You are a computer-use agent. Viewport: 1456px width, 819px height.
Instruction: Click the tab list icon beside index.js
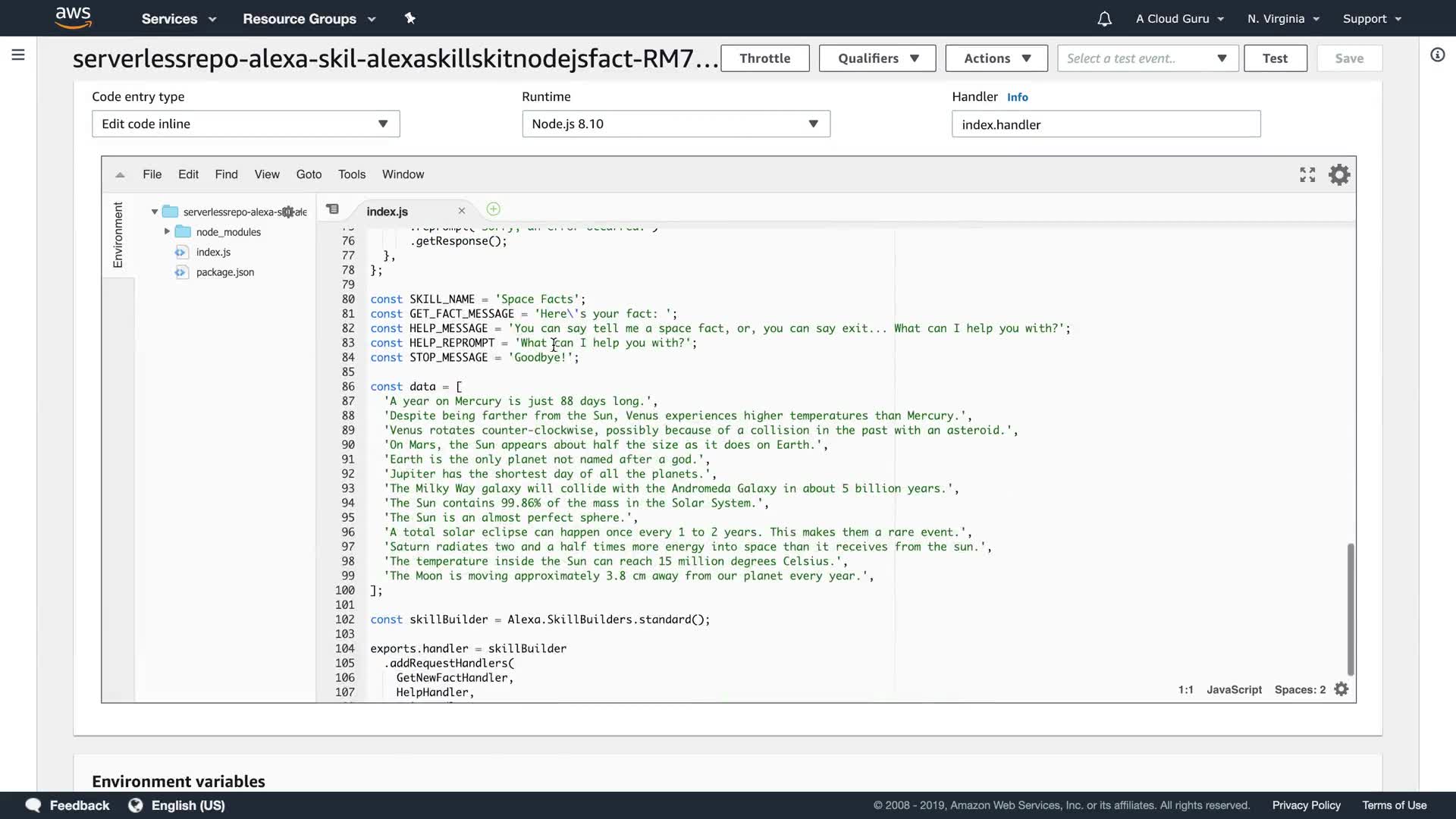333,209
